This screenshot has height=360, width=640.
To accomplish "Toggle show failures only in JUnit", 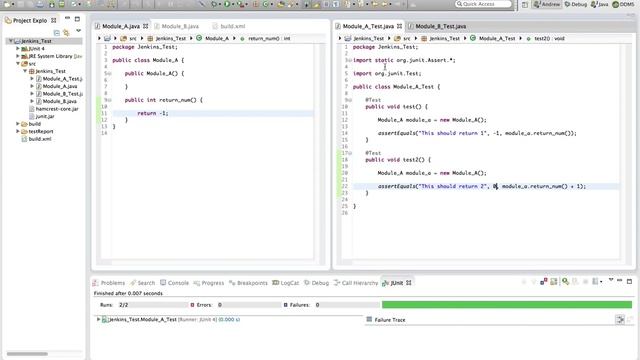I will [x=543, y=282].
